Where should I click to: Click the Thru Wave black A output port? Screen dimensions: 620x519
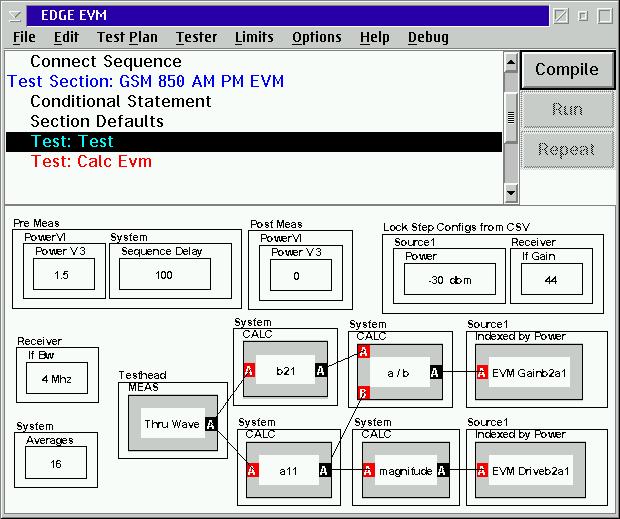click(211, 424)
